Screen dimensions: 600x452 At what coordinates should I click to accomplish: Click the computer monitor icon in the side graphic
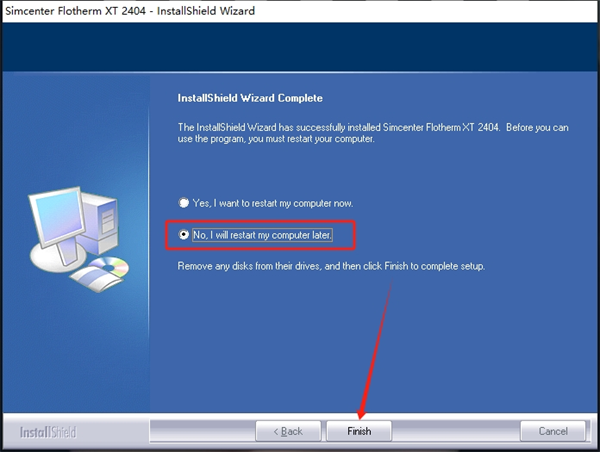click(57, 217)
